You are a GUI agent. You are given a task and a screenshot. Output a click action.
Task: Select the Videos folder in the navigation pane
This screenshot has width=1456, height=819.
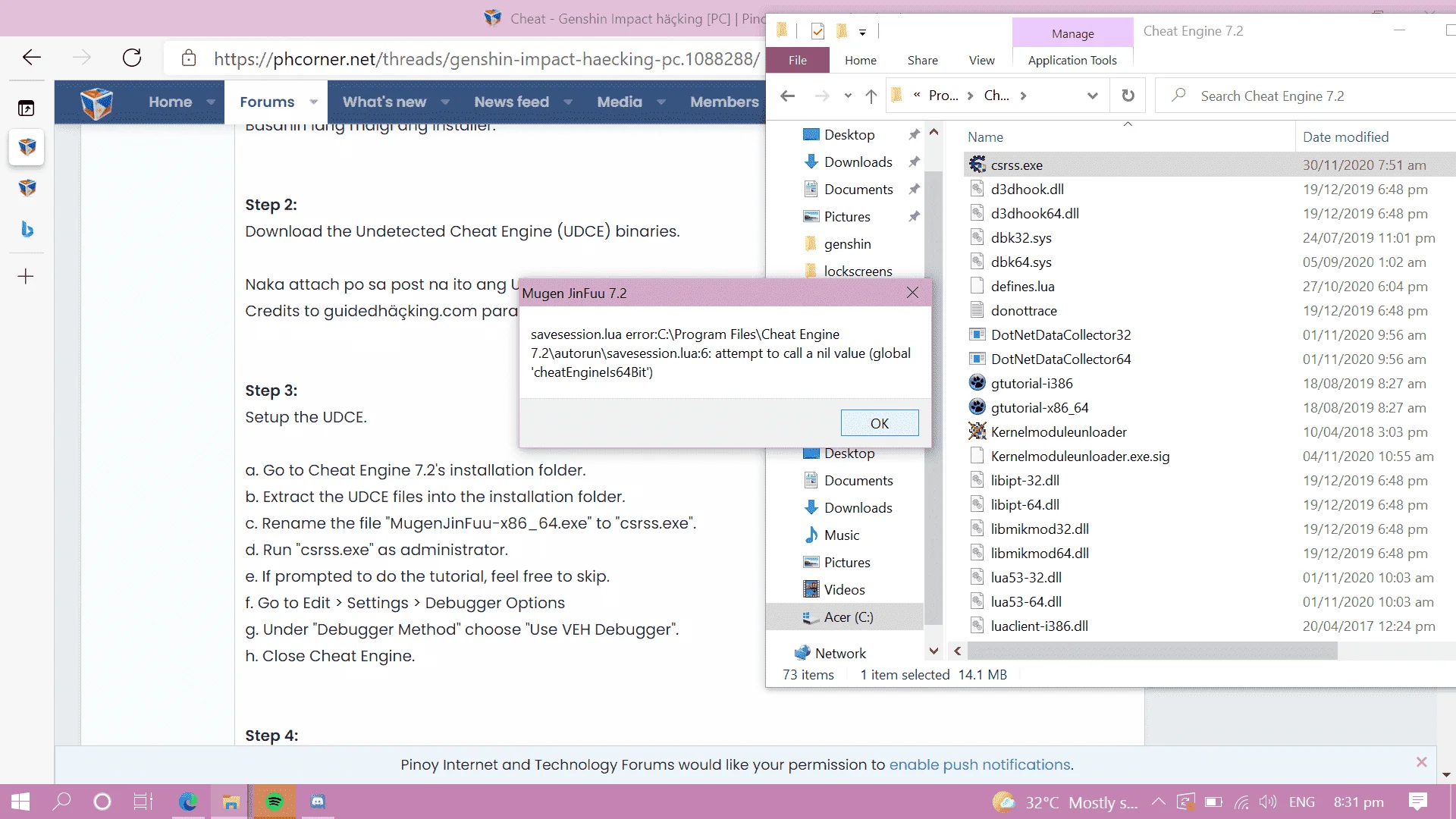(845, 590)
